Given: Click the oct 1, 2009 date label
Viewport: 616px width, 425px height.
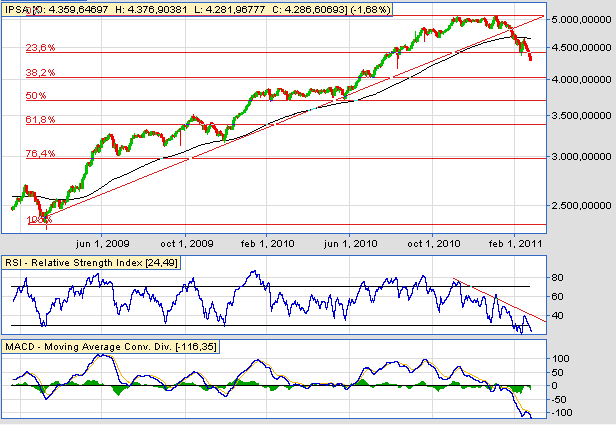Looking at the screenshot, I should pyautogui.click(x=187, y=244).
